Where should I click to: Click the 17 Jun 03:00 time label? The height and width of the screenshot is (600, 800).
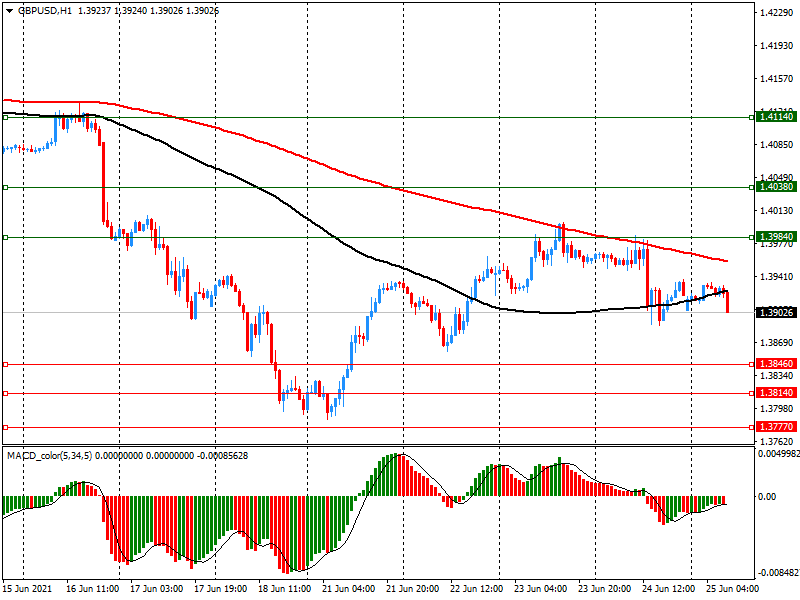tap(157, 589)
